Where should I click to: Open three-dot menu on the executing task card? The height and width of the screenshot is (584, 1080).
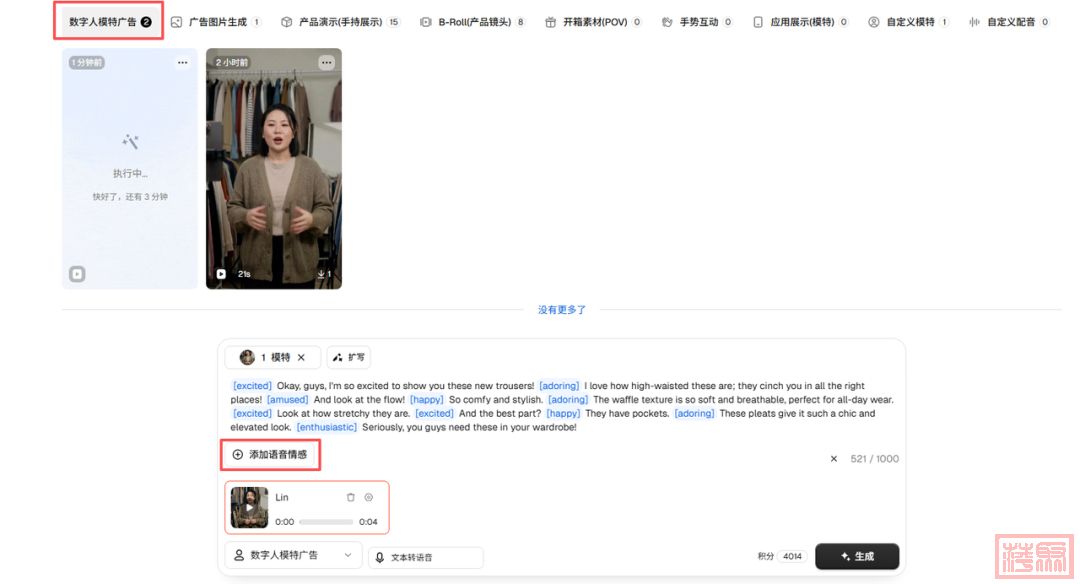coord(182,63)
